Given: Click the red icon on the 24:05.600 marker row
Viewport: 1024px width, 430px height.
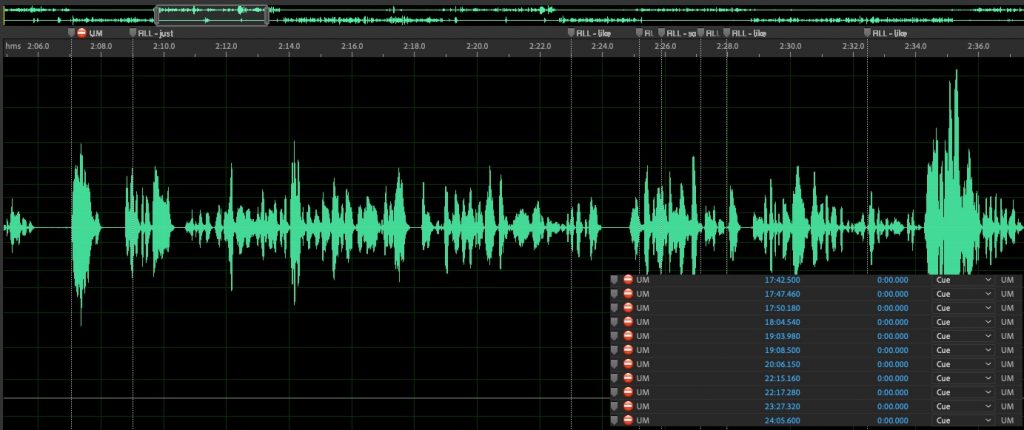Looking at the screenshot, I should point(628,422).
